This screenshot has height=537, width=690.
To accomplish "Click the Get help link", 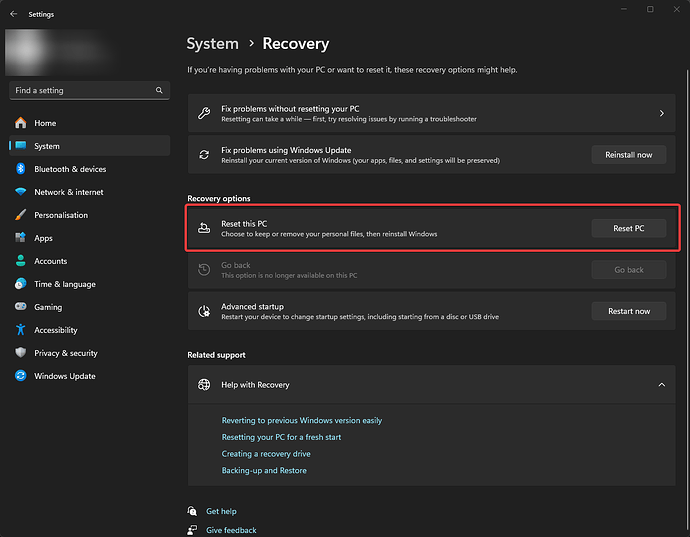I will pyautogui.click(x=221, y=511).
